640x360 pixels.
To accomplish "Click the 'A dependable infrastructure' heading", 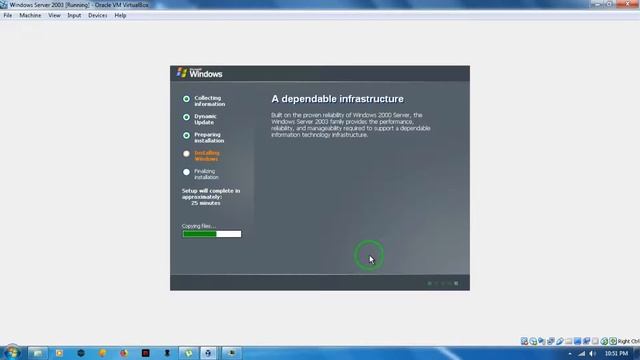I will coord(338,99).
